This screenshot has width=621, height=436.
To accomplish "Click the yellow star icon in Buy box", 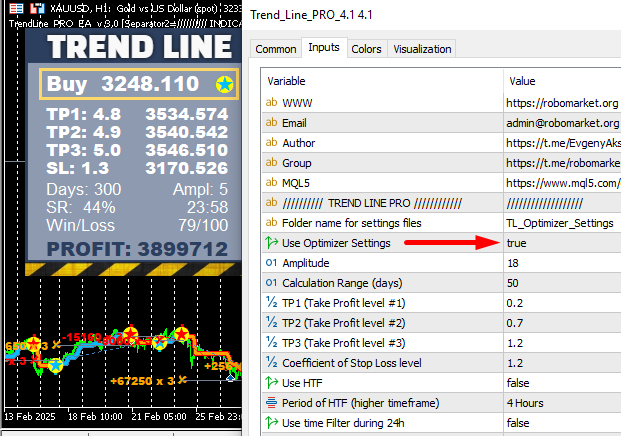I will [224, 84].
